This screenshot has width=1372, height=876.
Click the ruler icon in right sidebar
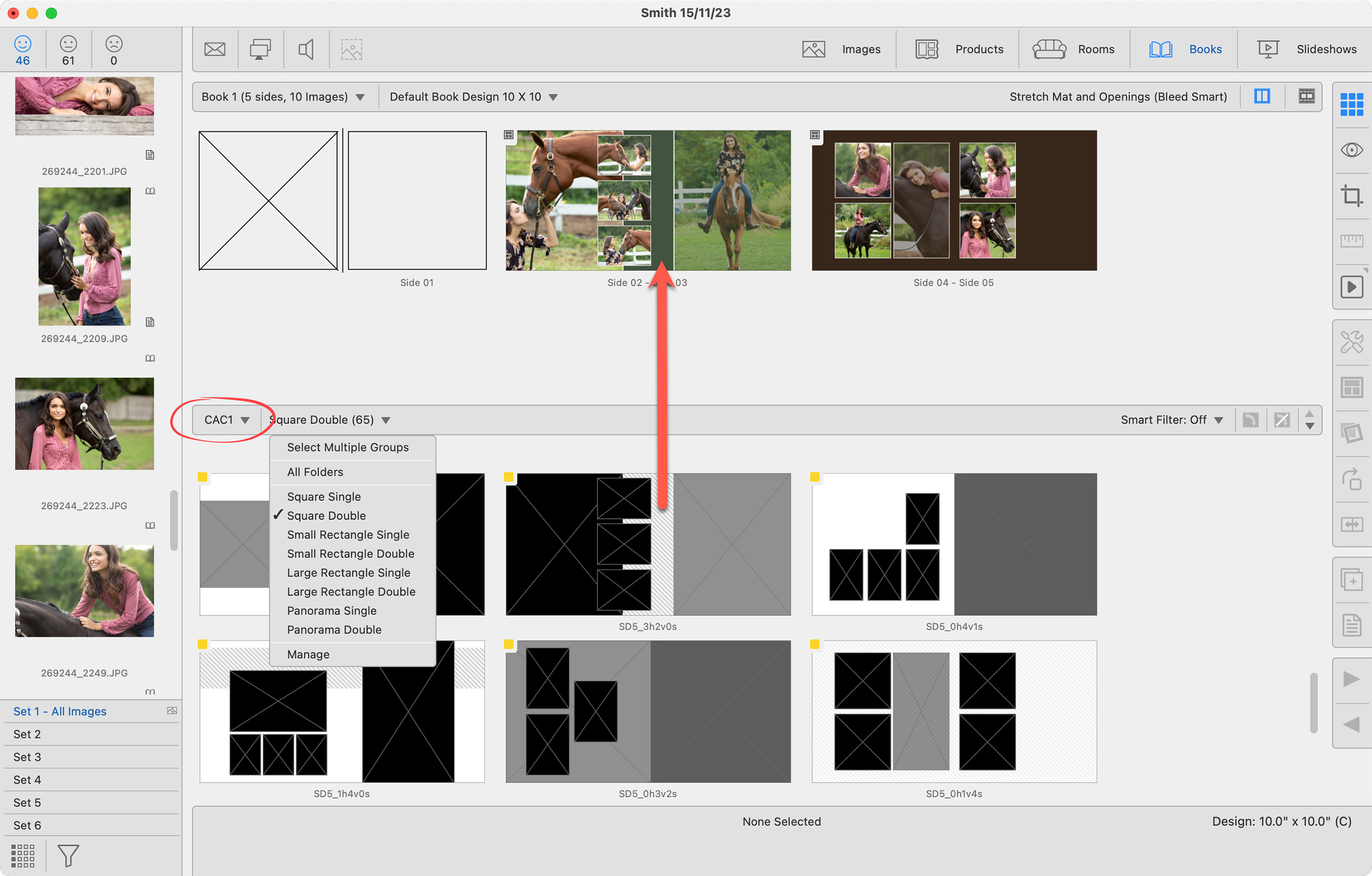click(1351, 241)
